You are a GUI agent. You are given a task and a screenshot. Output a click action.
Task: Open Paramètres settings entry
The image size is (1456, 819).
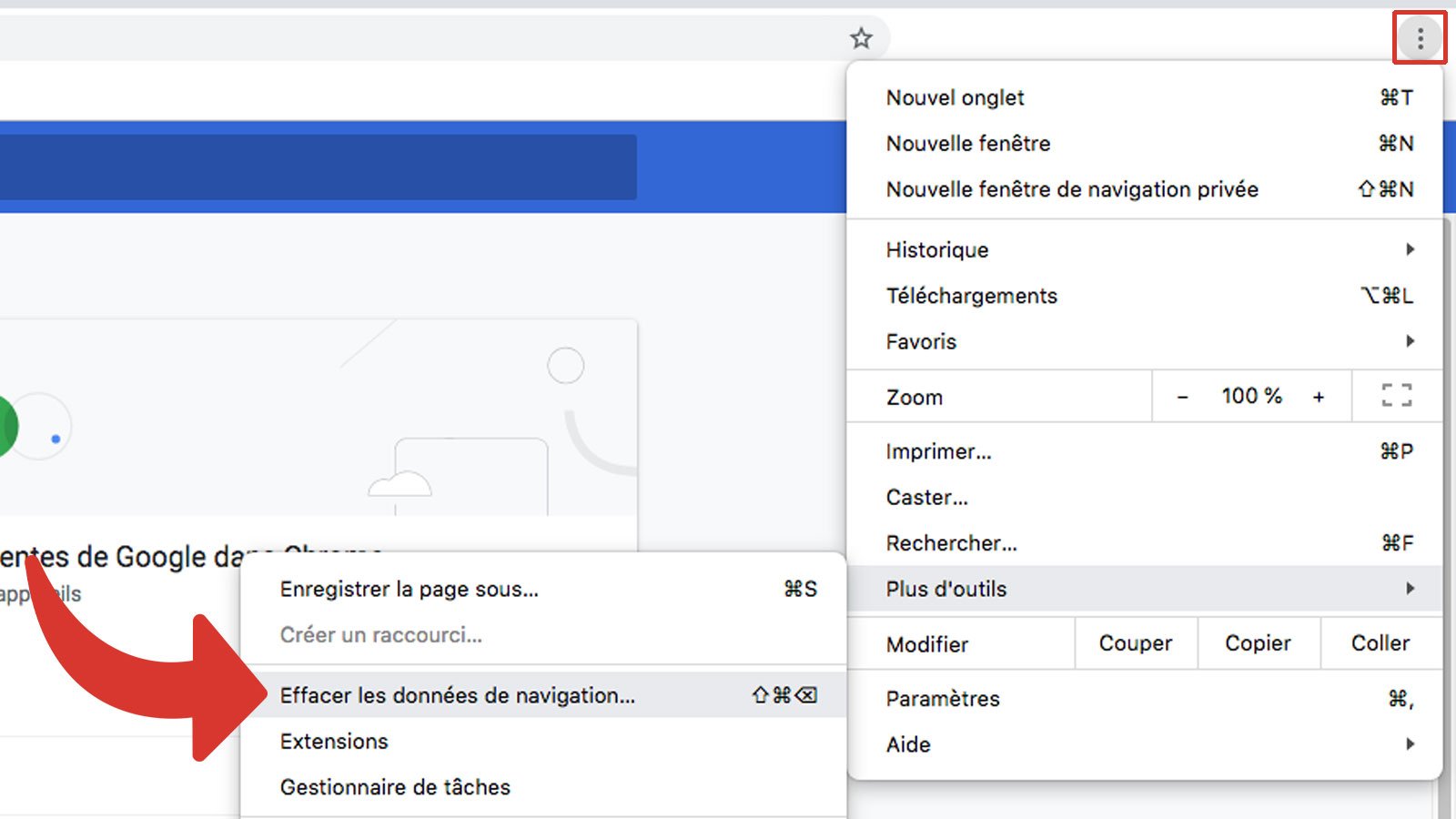point(942,698)
